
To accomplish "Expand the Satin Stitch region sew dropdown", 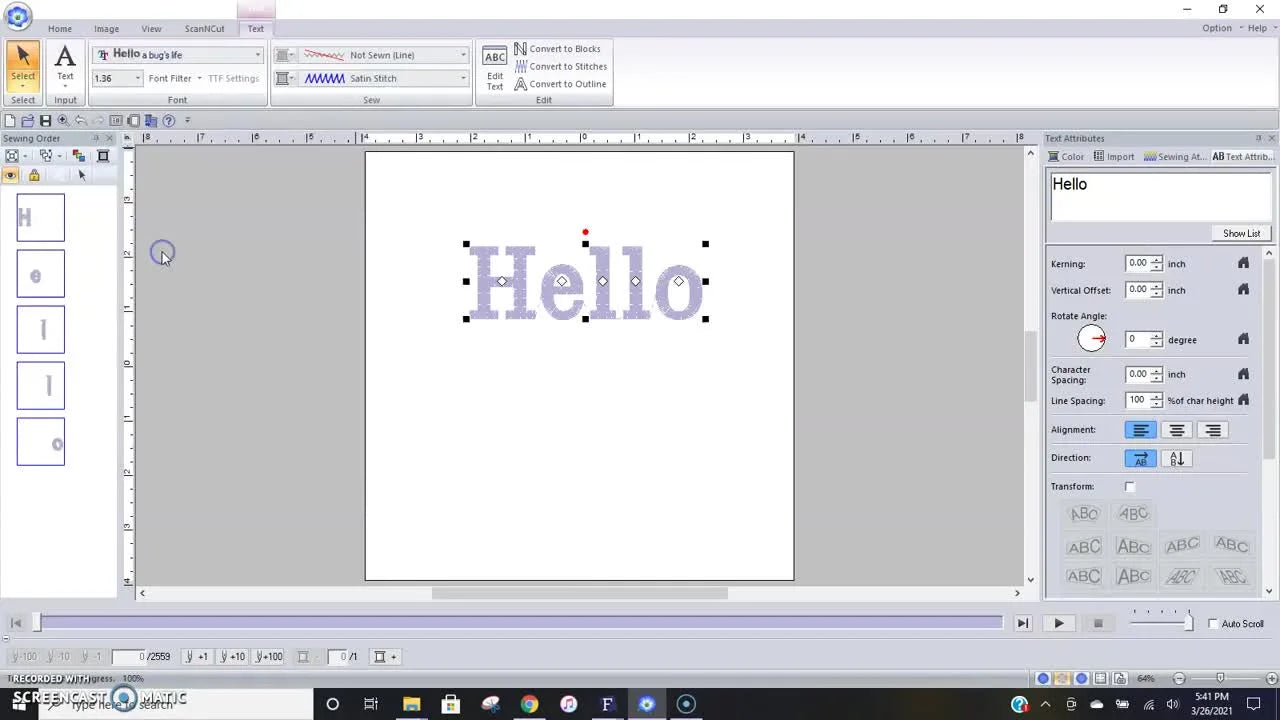I will (x=462, y=78).
